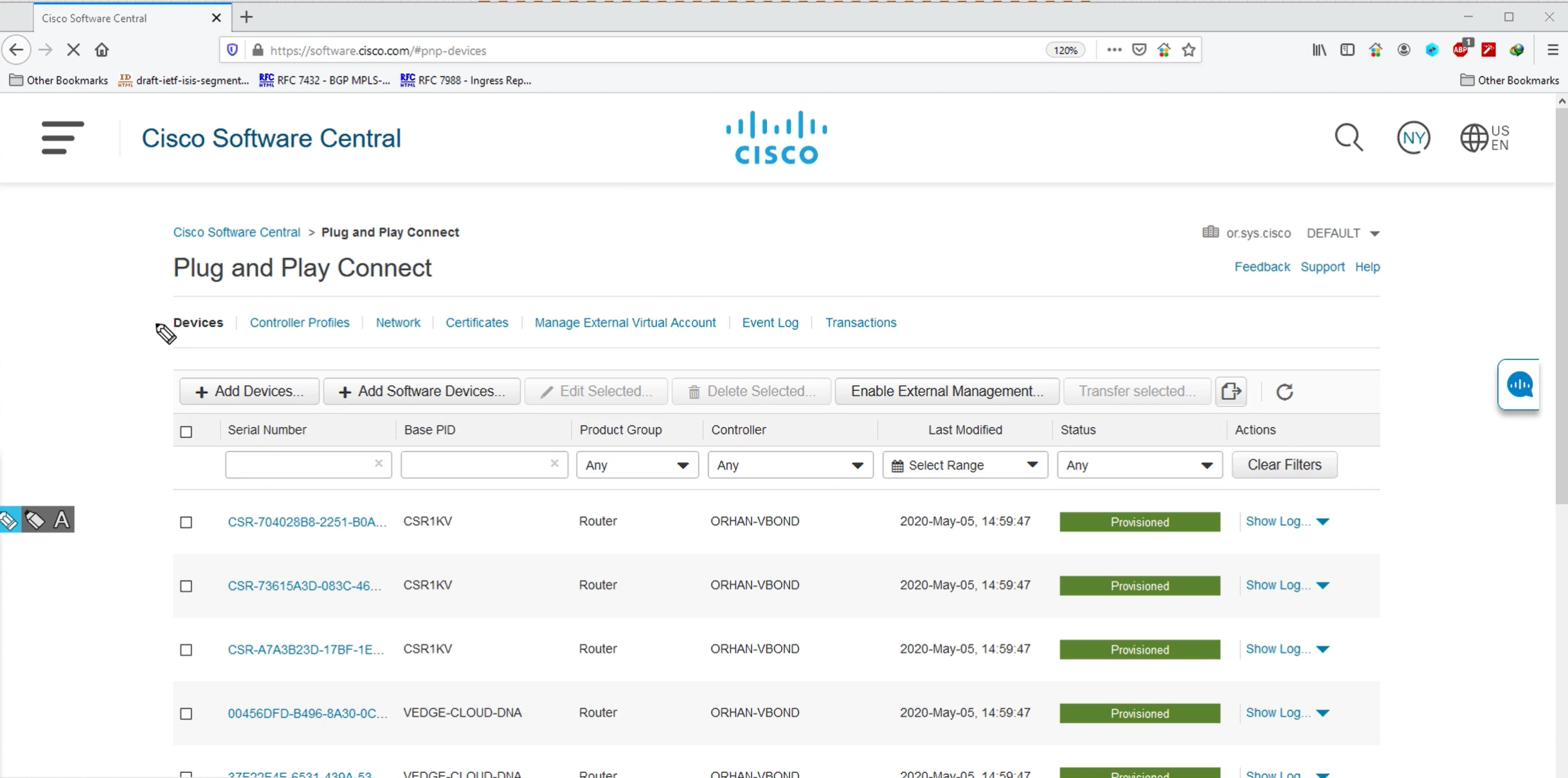Open the NY user profile icon
The image size is (1568, 778).
[x=1413, y=138]
